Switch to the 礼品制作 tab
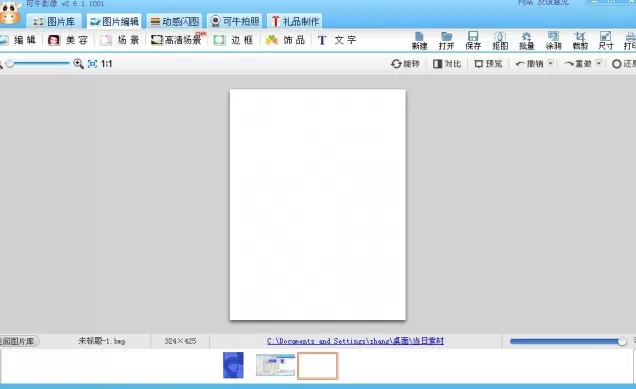This screenshot has width=636, height=389. pos(295,21)
